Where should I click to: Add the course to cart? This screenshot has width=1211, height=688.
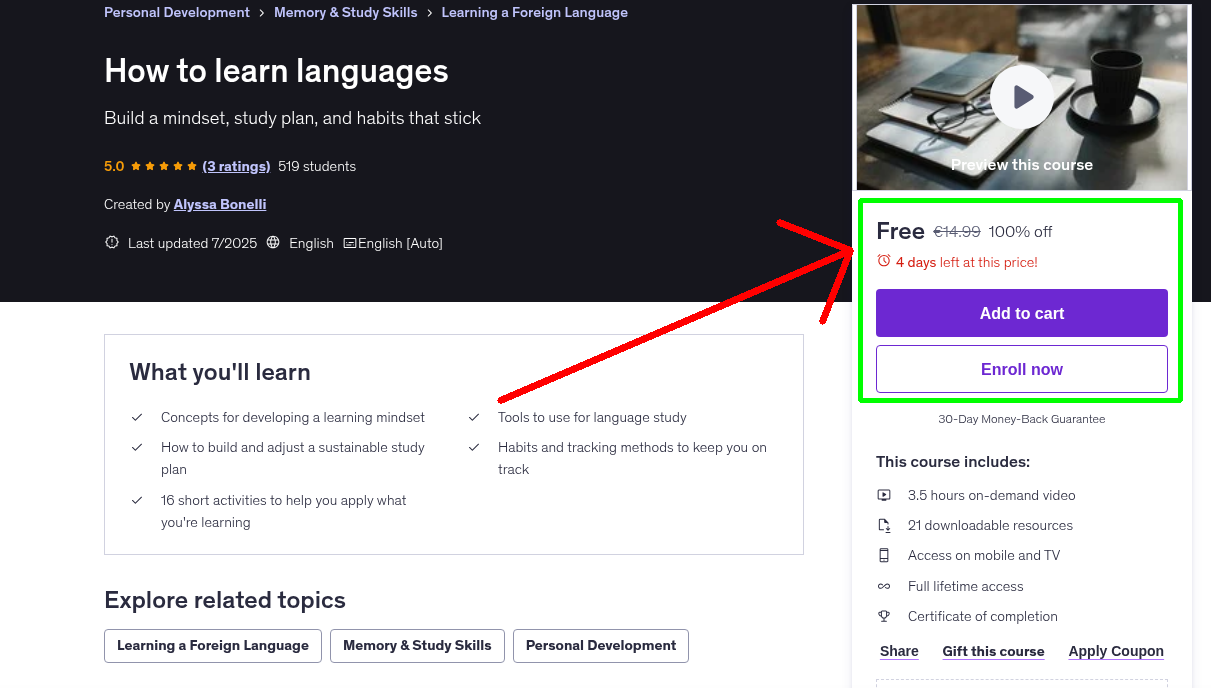click(x=1021, y=313)
